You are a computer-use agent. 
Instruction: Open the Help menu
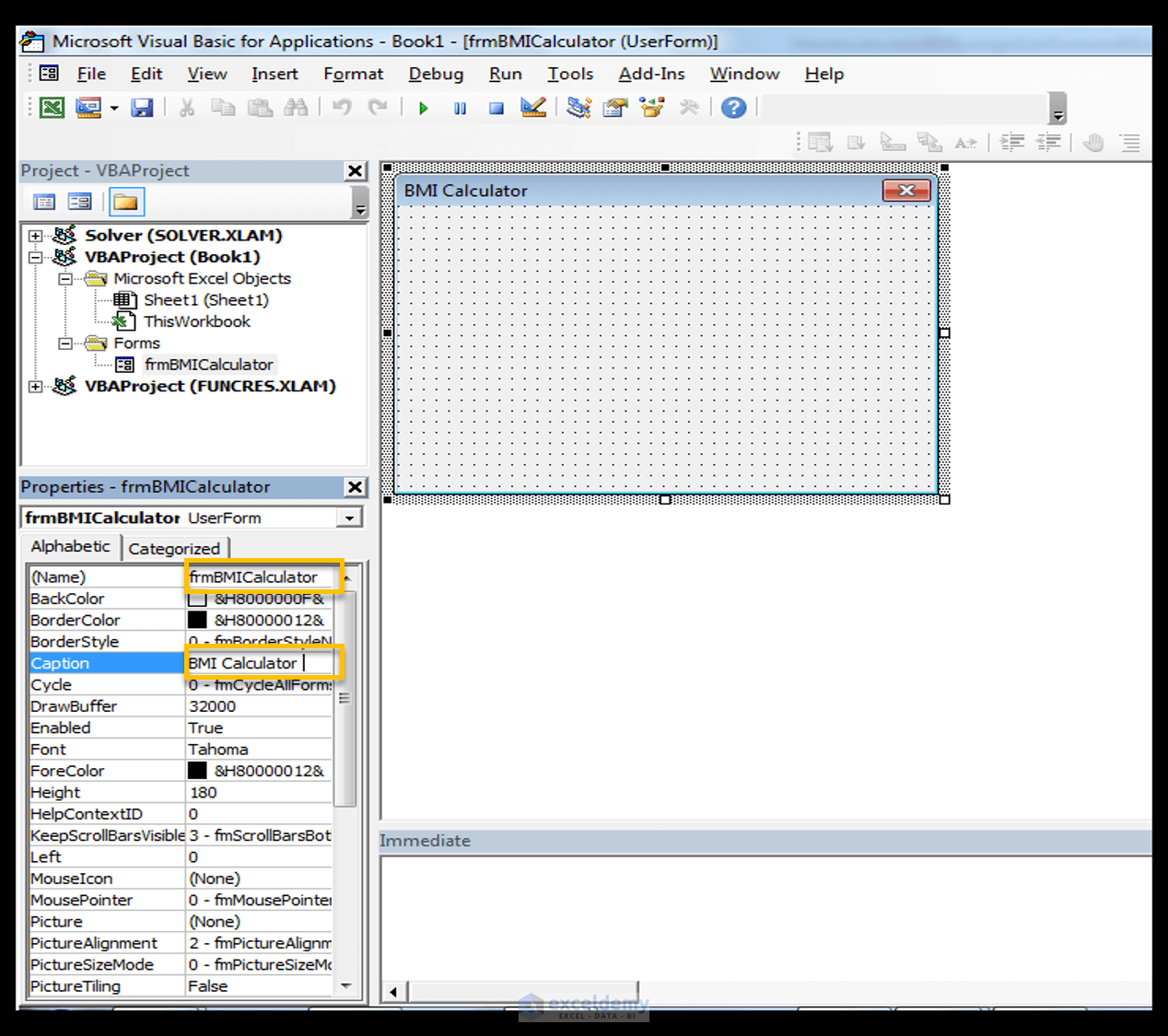click(823, 74)
